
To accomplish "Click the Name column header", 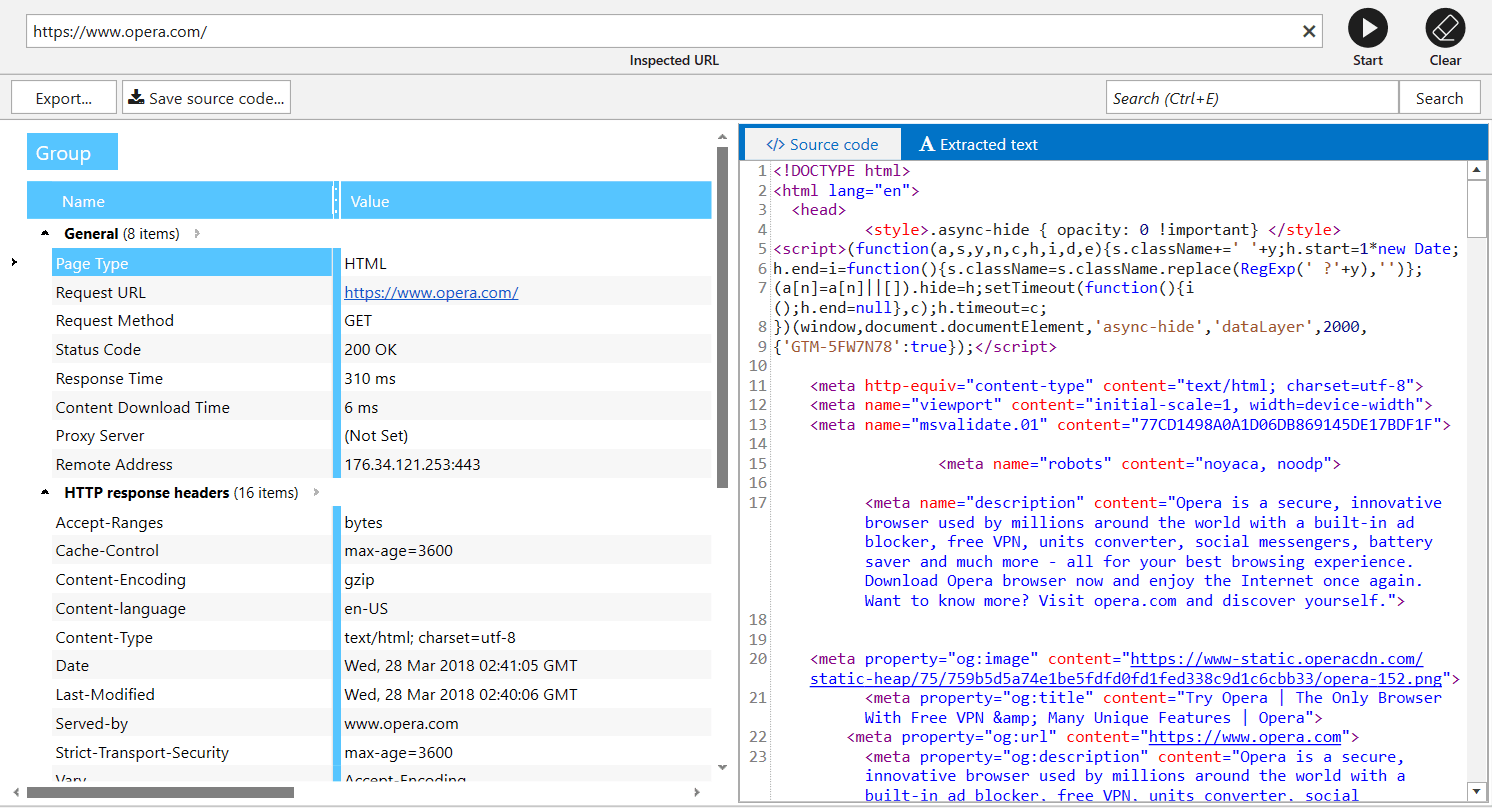I will click(x=180, y=201).
